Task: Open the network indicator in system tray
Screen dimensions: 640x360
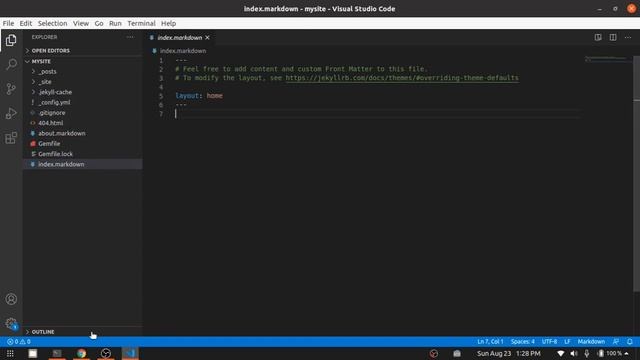Action: pos(561,353)
